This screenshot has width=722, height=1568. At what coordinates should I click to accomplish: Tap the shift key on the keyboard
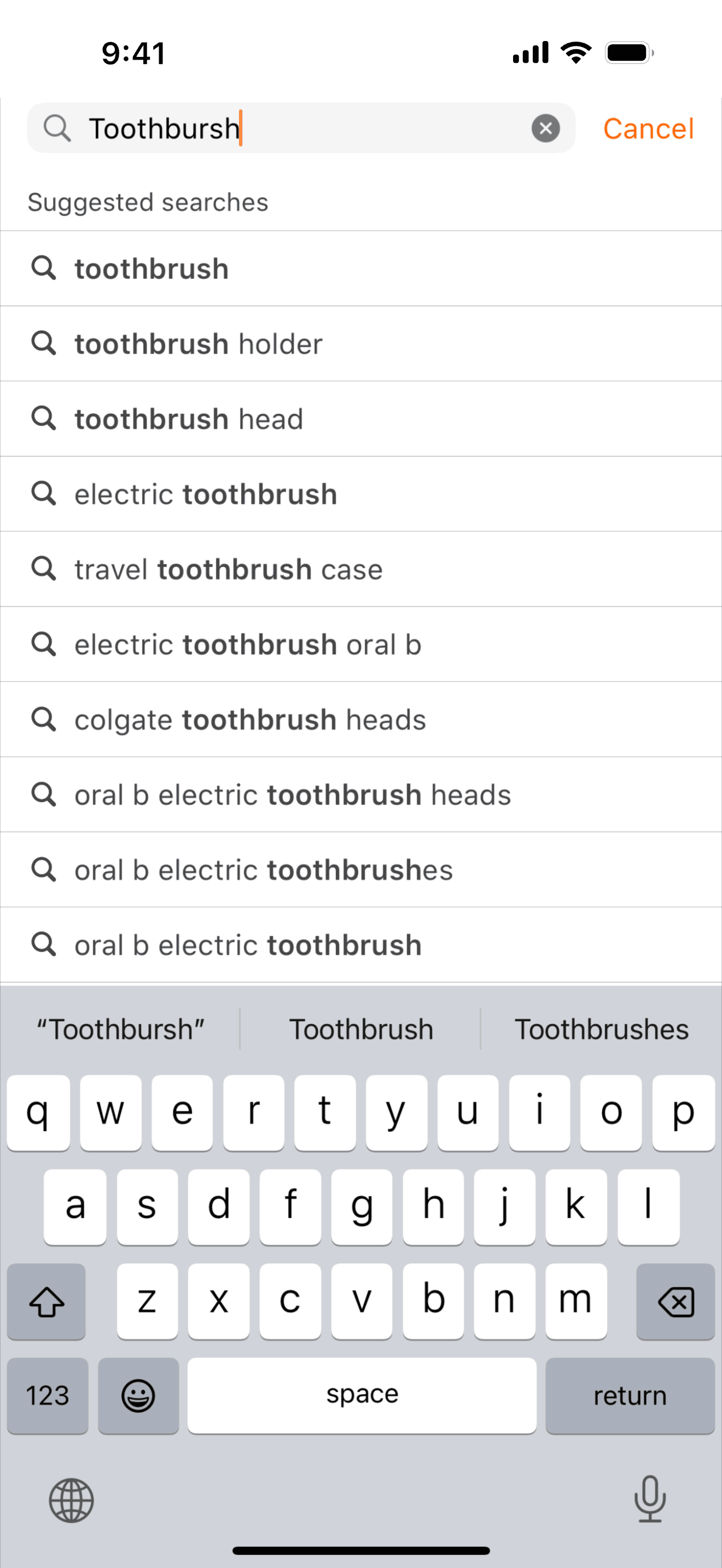[x=46, y=1302]
